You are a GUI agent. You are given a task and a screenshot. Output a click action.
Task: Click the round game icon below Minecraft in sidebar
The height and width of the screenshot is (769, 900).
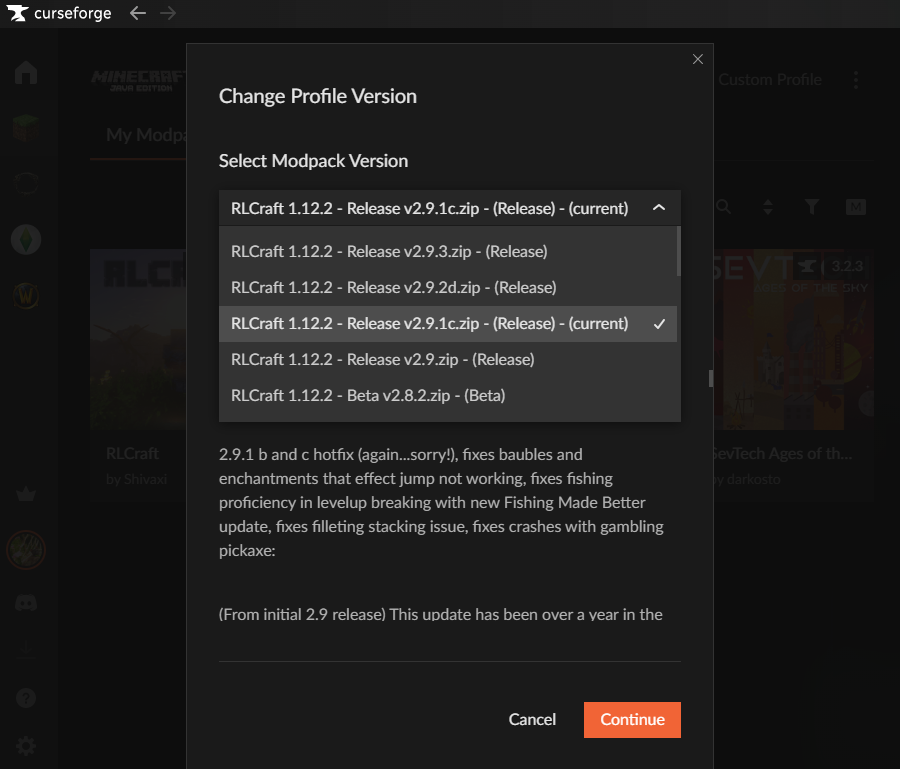(26, 184)
